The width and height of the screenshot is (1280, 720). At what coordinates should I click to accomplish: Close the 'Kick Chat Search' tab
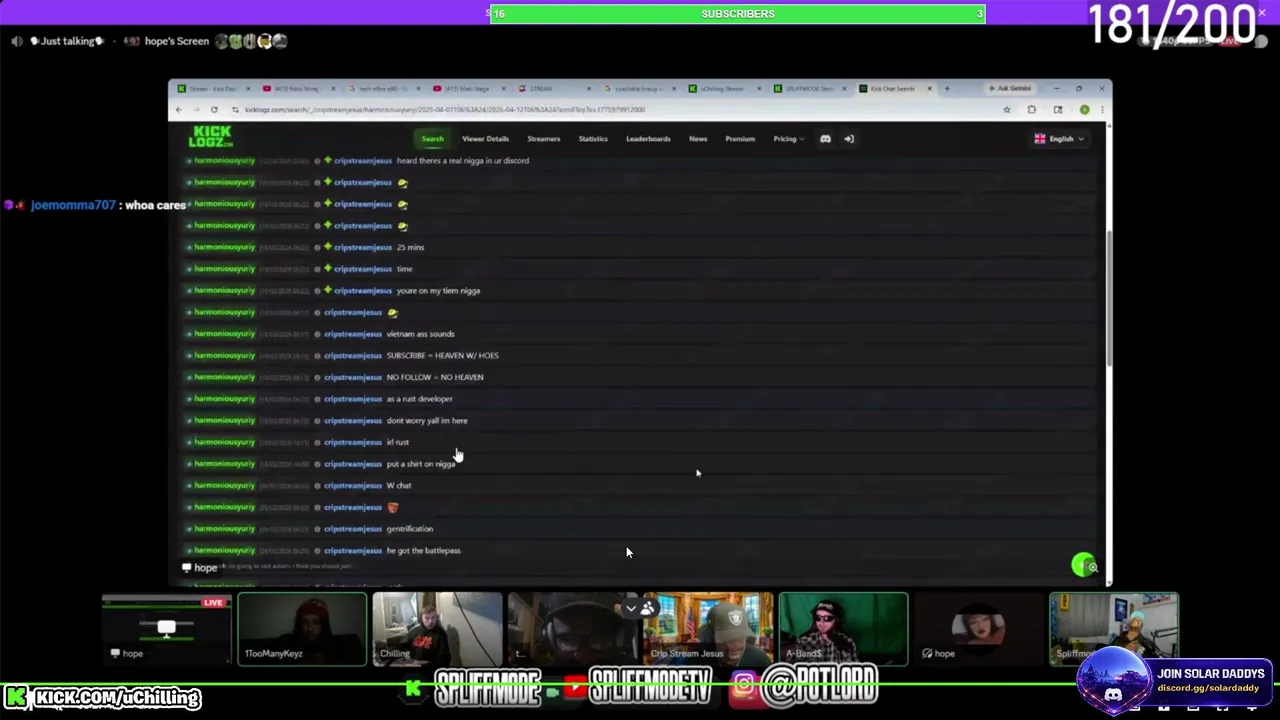[x=929, y=89]
